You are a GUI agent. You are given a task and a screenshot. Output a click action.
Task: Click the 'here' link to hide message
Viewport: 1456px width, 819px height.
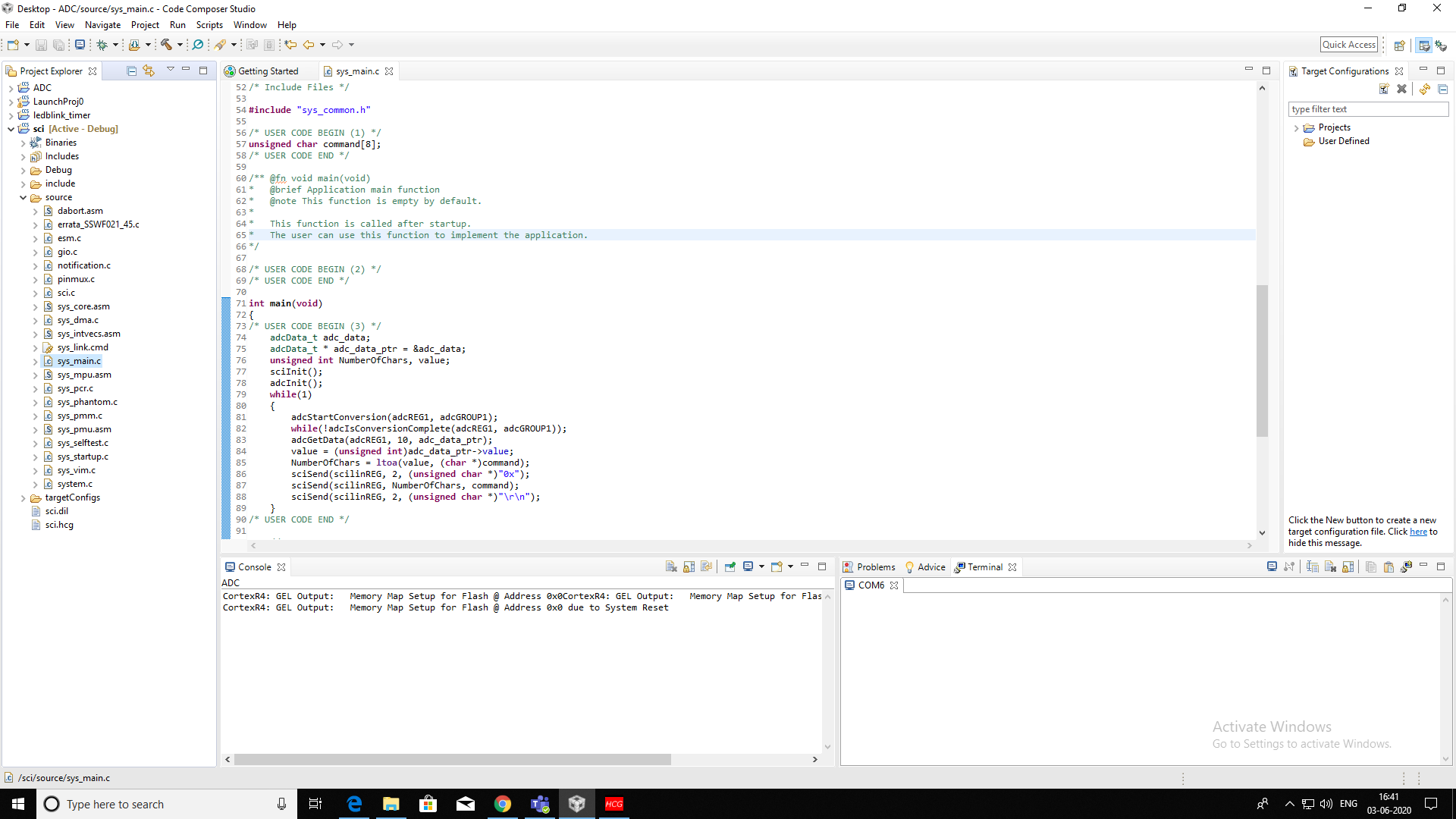pos(1418,532)
